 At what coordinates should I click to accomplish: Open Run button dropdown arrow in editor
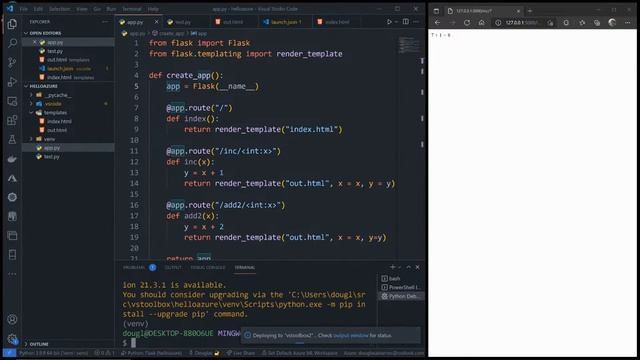point(396,22)
